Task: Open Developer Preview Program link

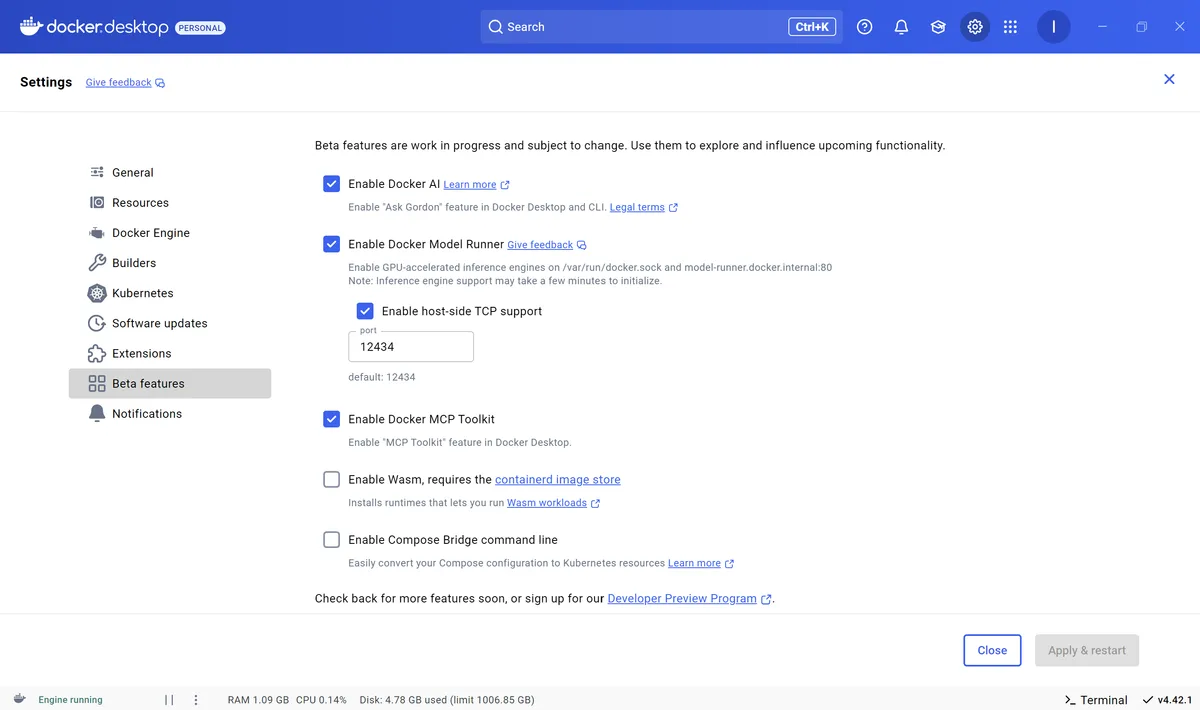Action: coord(682,599)
